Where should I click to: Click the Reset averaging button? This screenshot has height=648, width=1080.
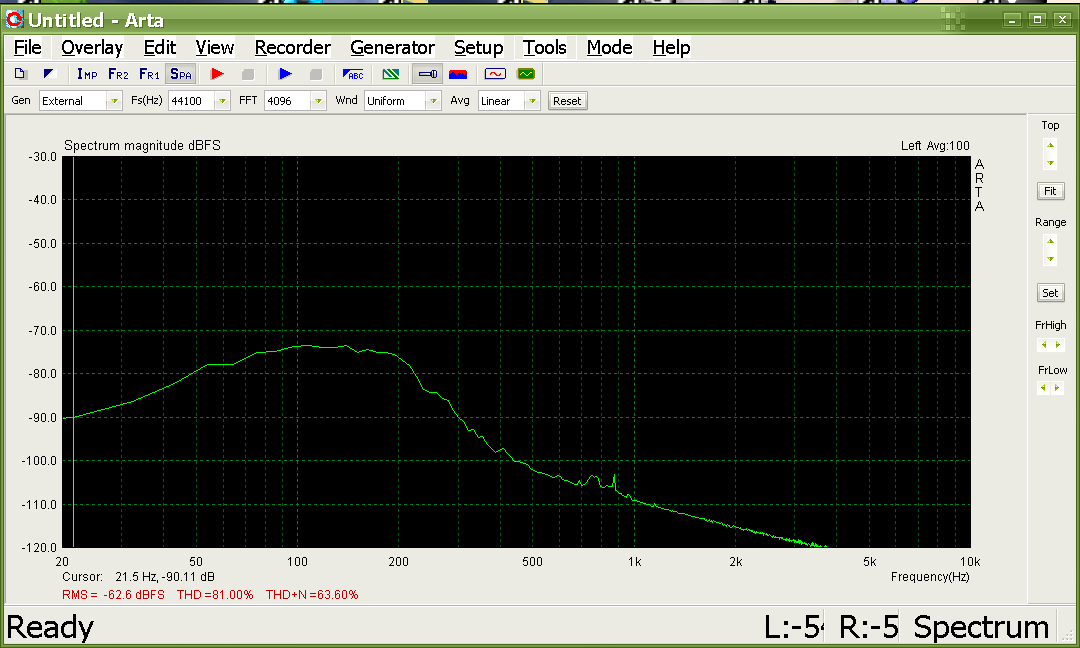tap(567, 101)
